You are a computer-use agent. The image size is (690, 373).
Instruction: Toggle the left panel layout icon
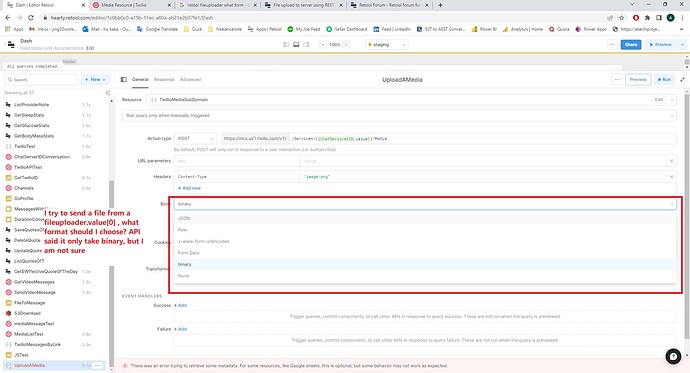(x=286, y=44)
